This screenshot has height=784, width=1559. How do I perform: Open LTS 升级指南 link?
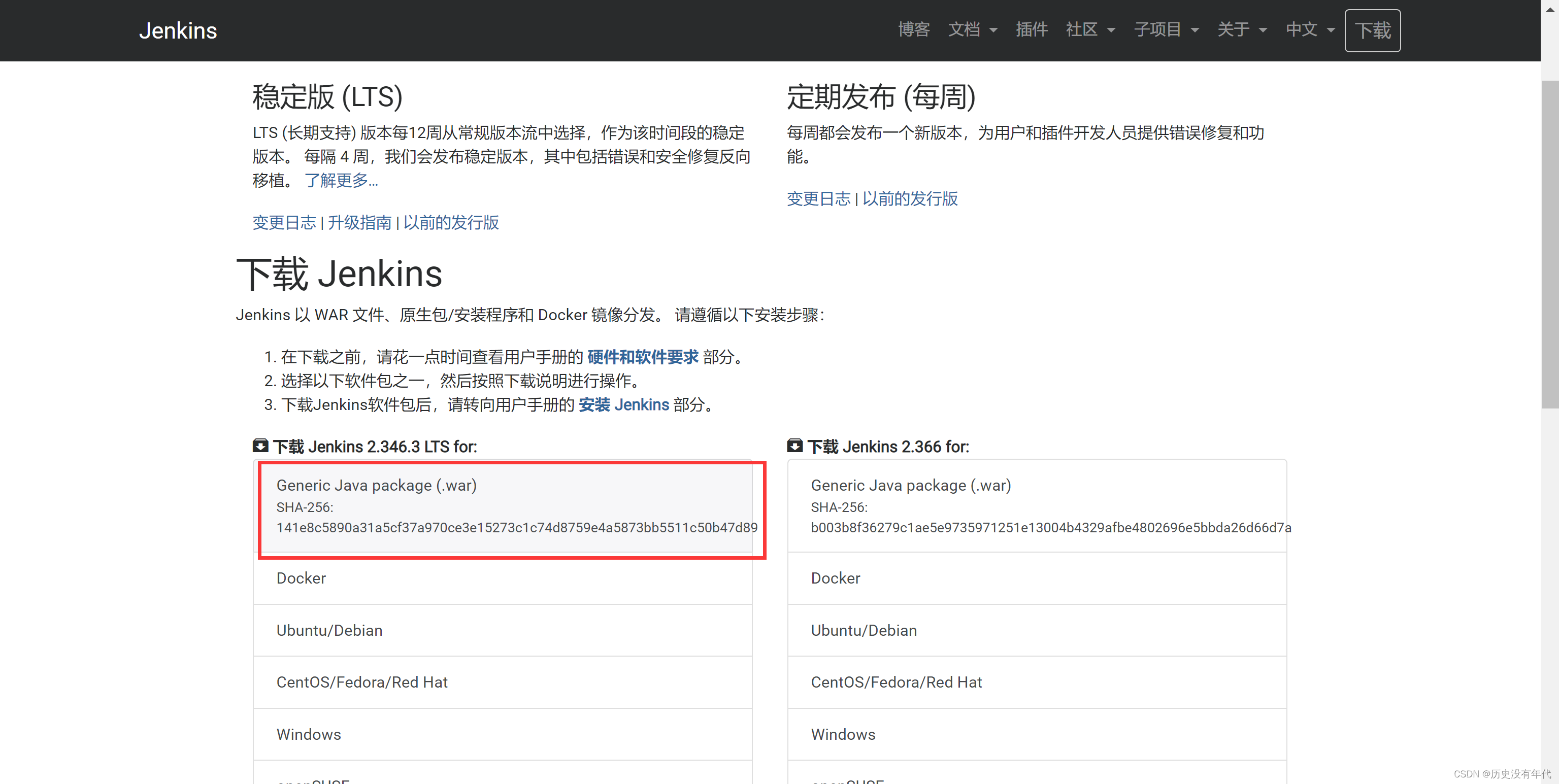tap(359, 223)
